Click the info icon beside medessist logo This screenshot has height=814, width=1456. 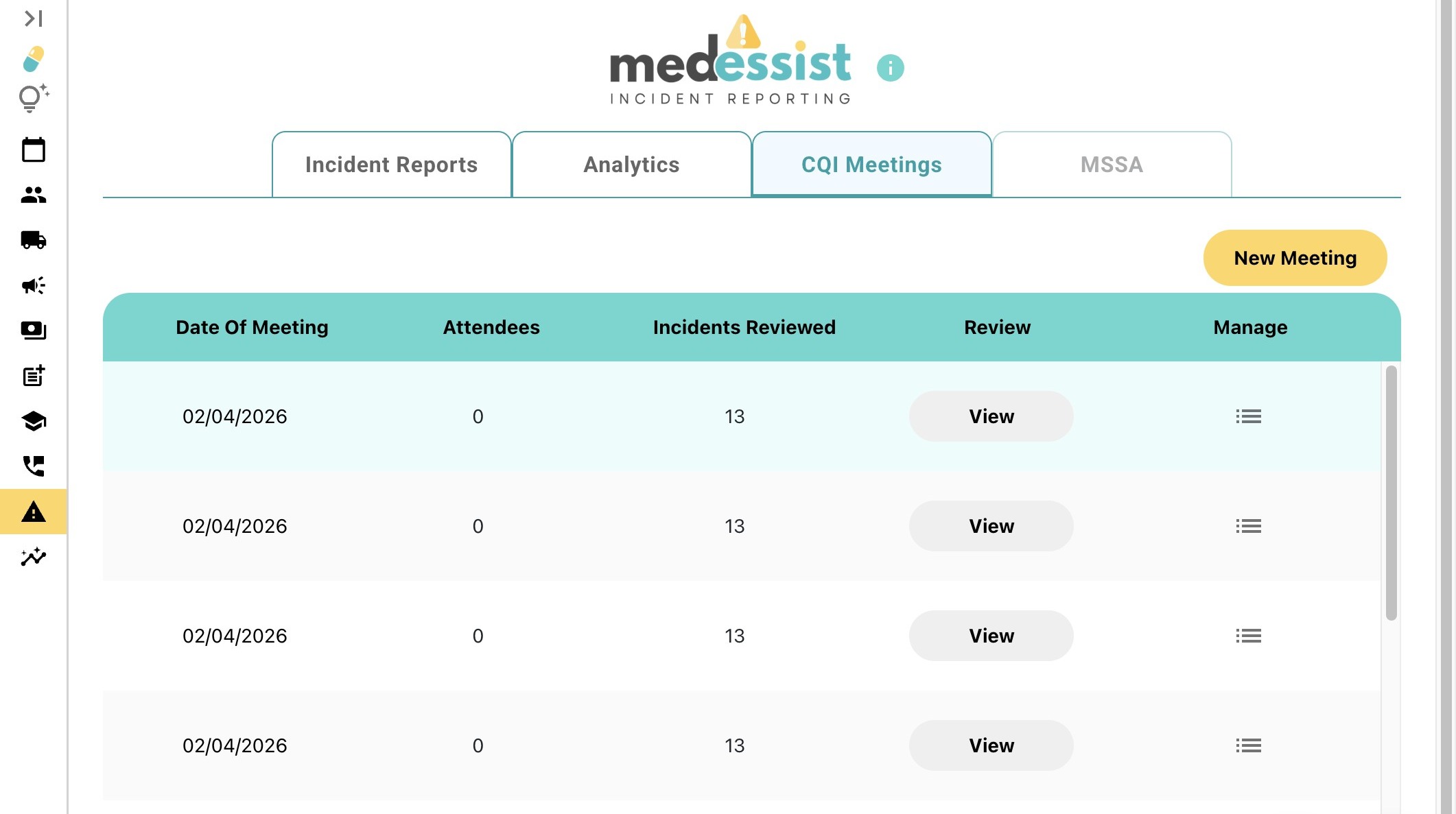890,68
